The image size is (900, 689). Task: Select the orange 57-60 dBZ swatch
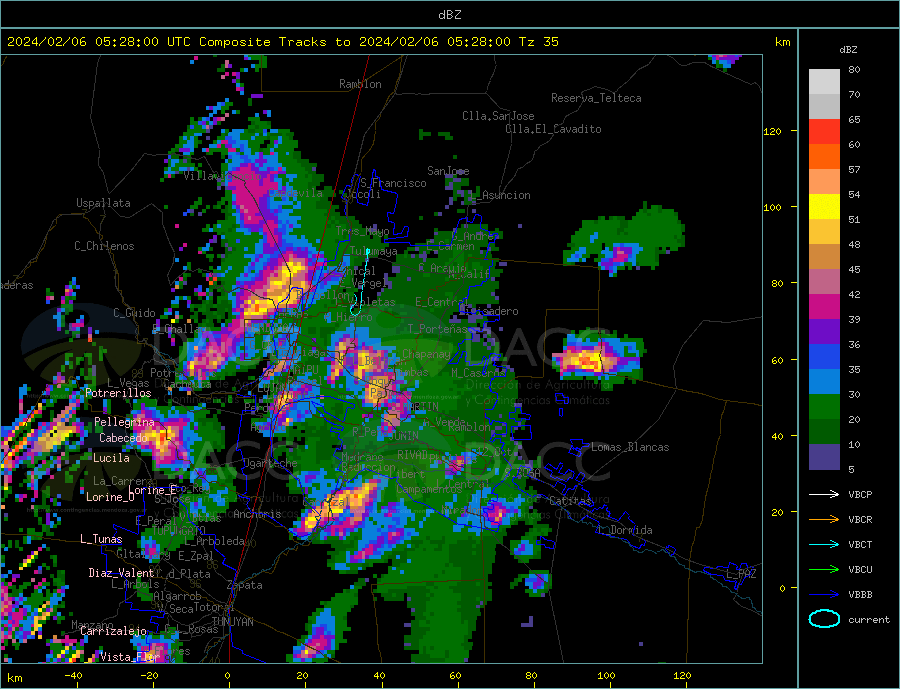tap(824, 157)
